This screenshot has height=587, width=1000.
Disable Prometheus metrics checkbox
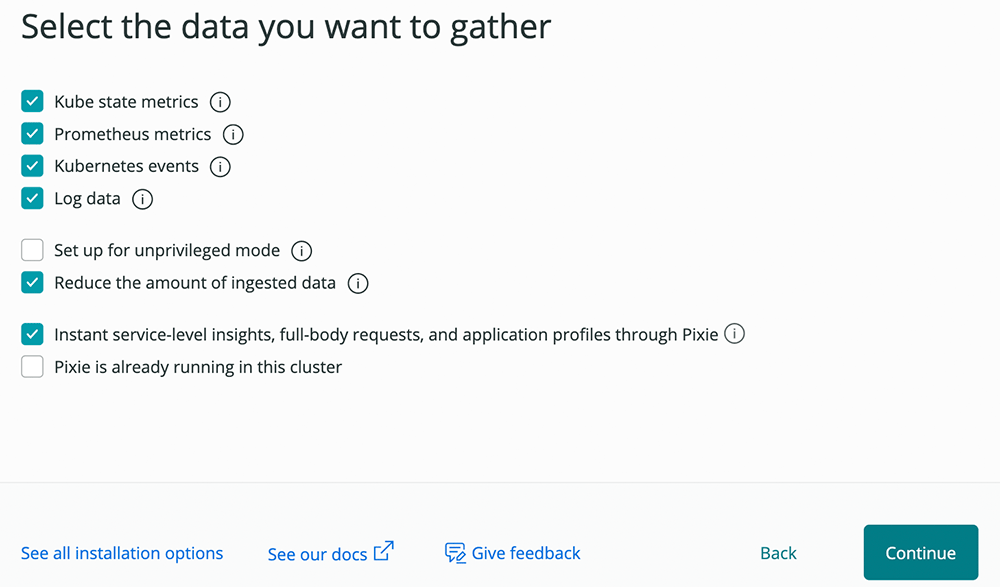pyautogui.click(x=32, y=133)
